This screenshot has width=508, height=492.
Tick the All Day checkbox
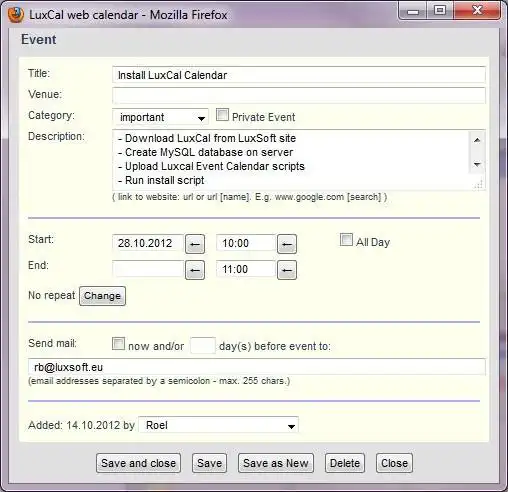[346, 240]
